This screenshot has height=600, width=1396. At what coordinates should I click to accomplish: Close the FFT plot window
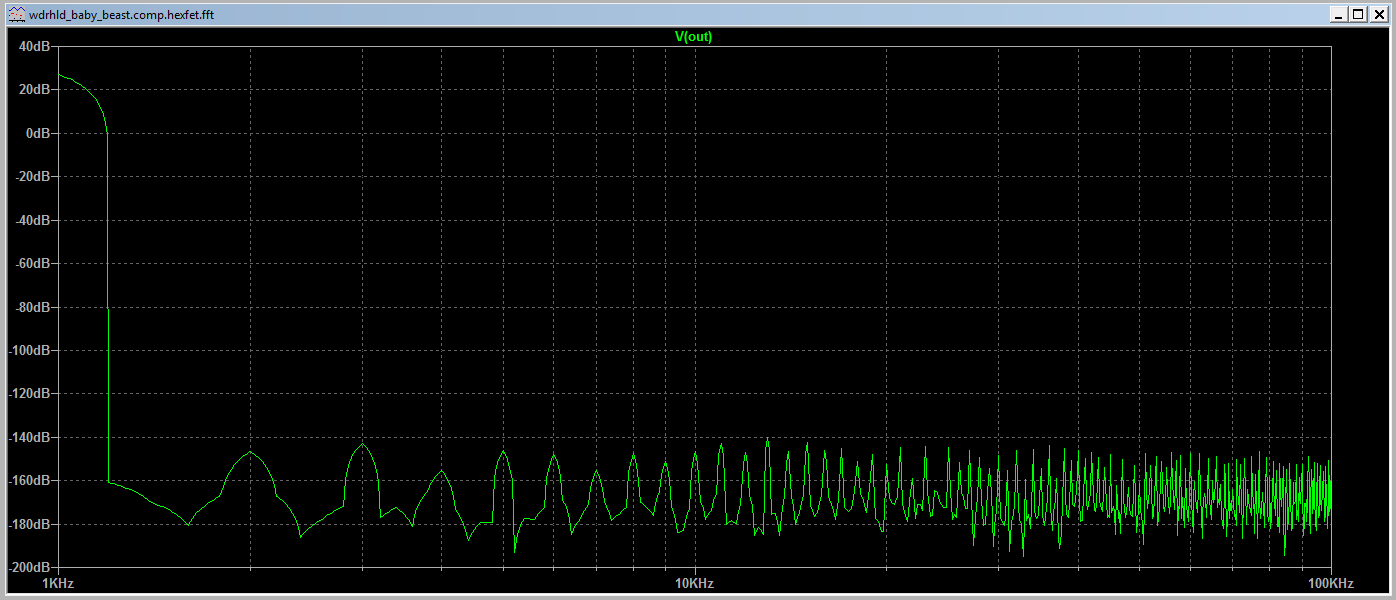click(x=1377, y=14)
